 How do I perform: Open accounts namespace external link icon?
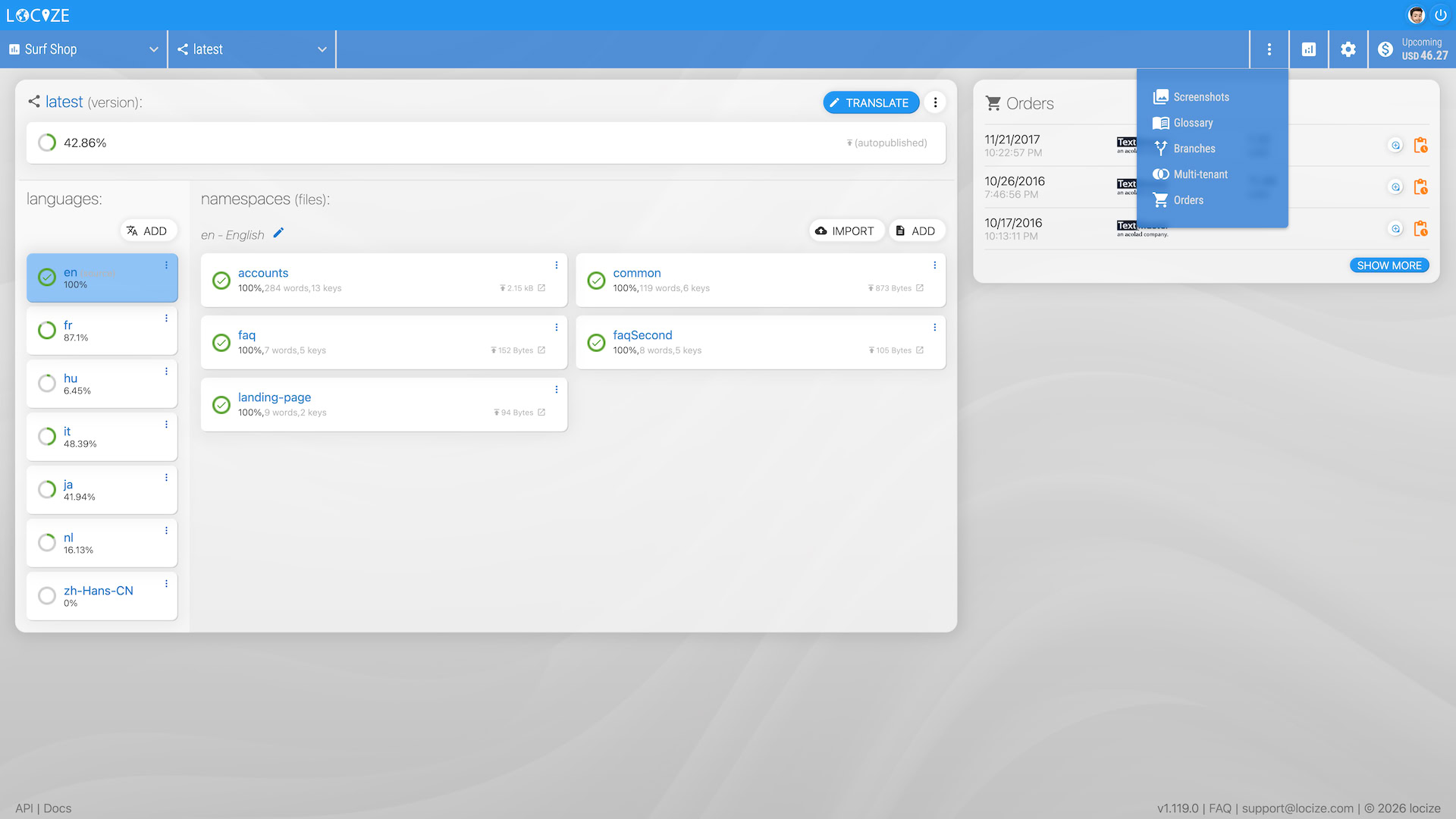pos(541,288)
